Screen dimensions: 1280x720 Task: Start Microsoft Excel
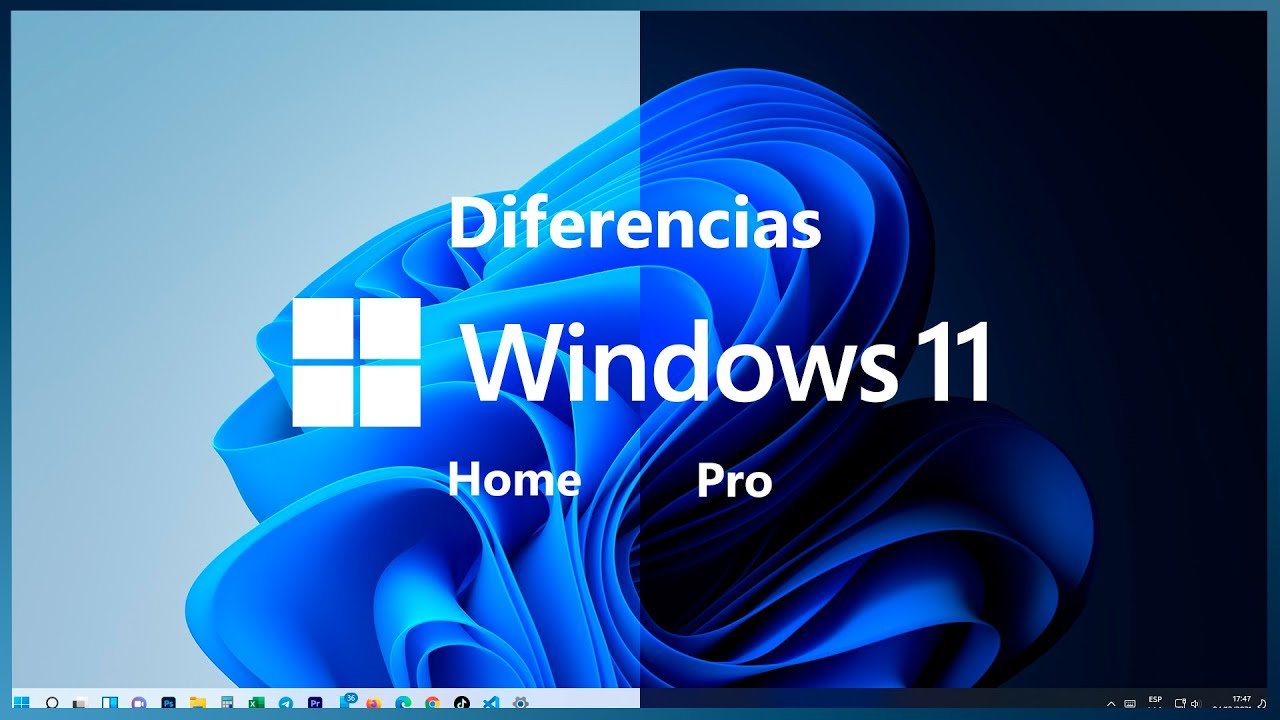255,703
